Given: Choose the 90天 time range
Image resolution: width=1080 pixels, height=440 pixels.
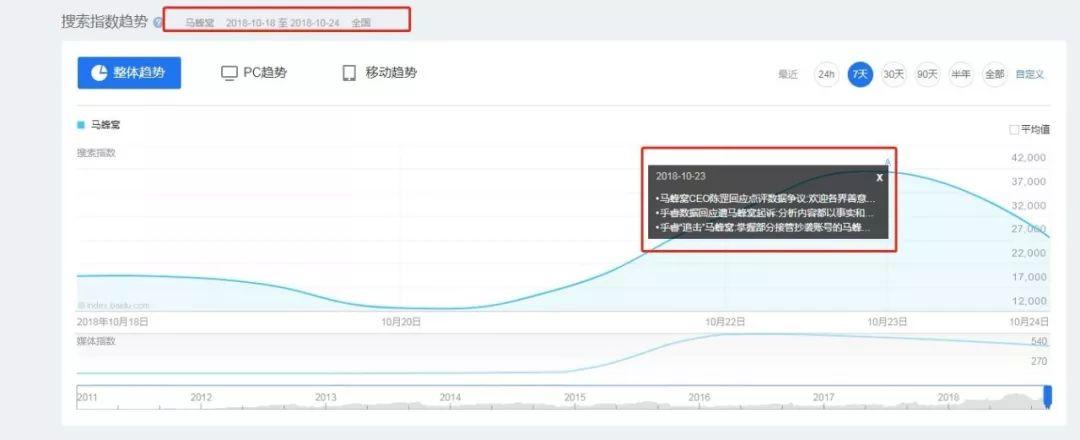Looking at the screenshot, I should 927,74.
